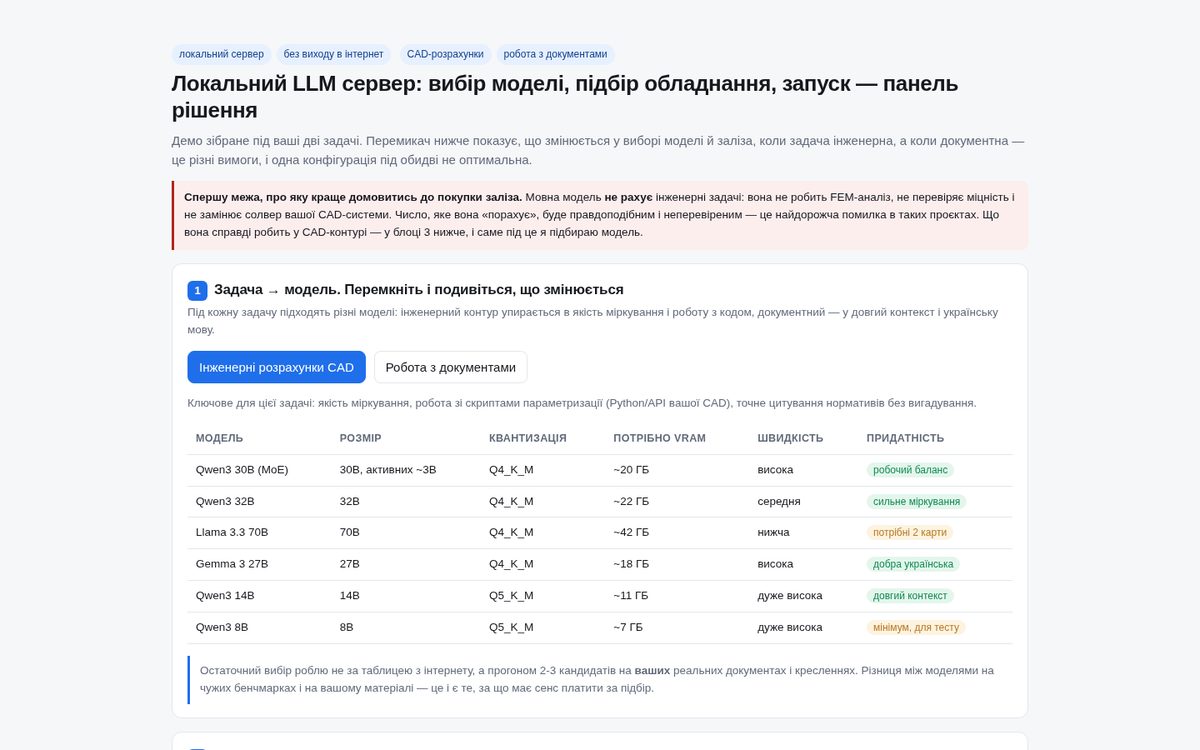Click the blue step number 1 badge
Image resolution: width=1200 pixels, height=750 pixels.
click(197, 291)
